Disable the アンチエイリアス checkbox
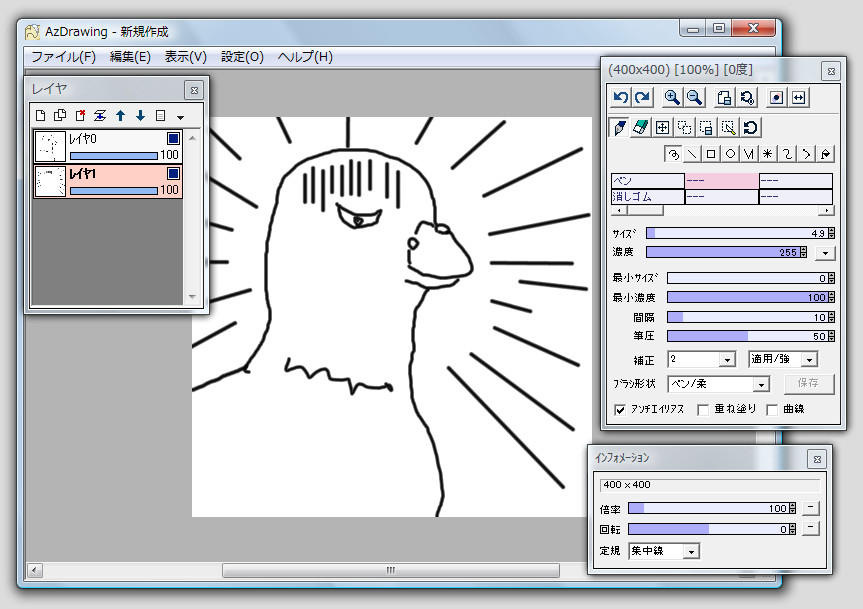The image size is (863, 609). pyautogui.click(x=622, y=410)
